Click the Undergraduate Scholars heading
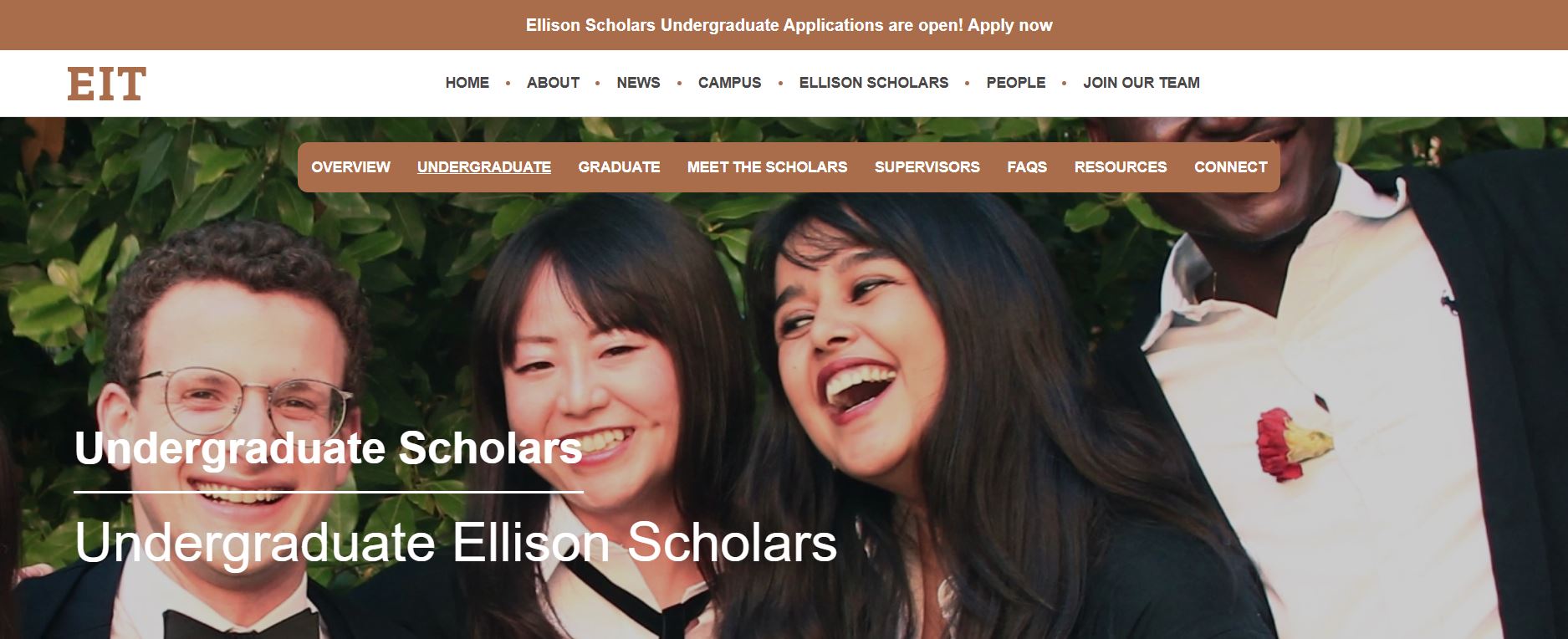This screenshot has width=1568, height=639. click(328, 448)
